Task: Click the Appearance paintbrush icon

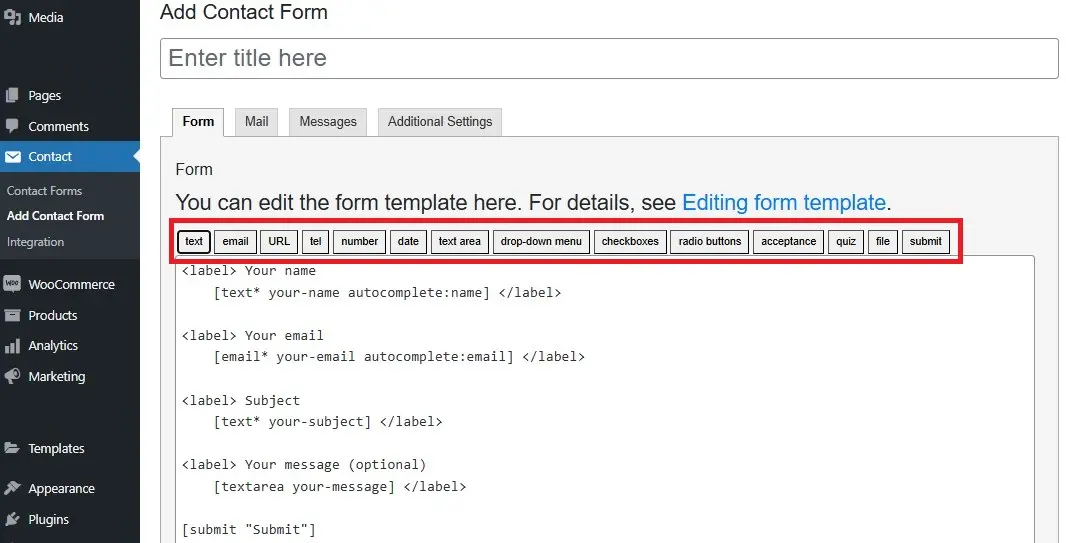Action: 13,489
